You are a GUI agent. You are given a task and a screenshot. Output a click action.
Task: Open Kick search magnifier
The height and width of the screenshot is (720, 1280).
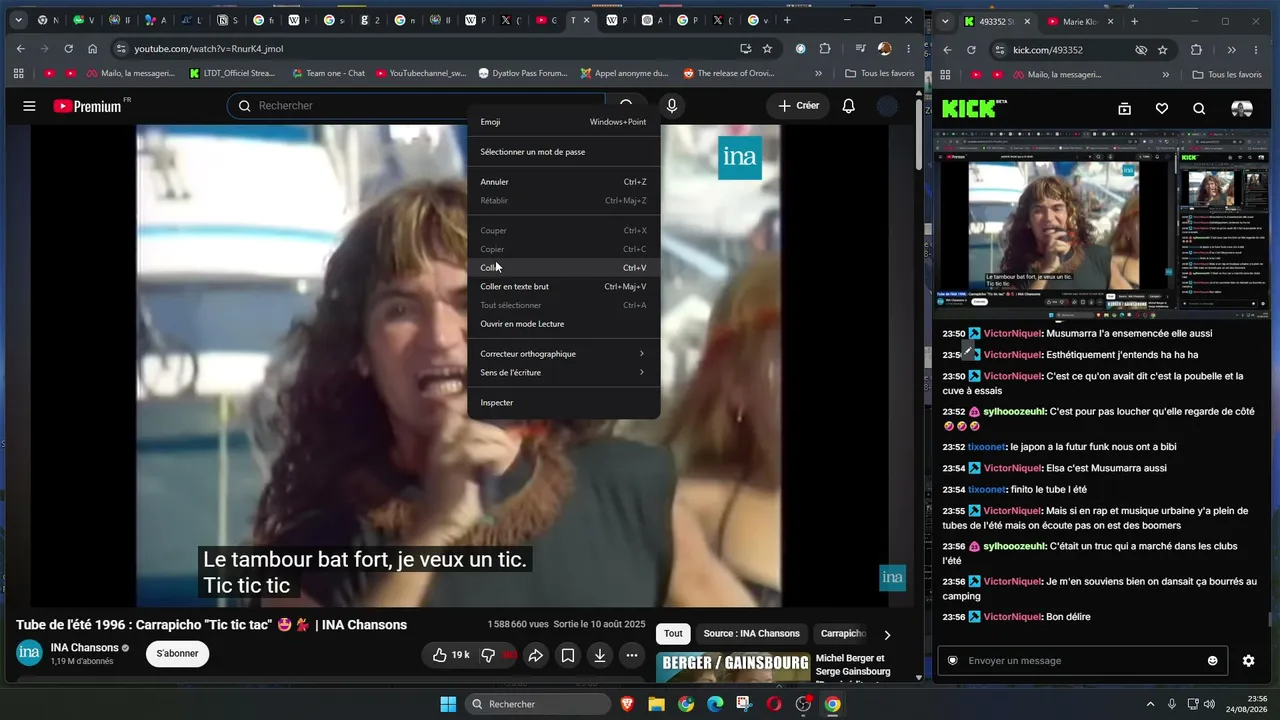pyautogui.click(x=1199, y=109)
